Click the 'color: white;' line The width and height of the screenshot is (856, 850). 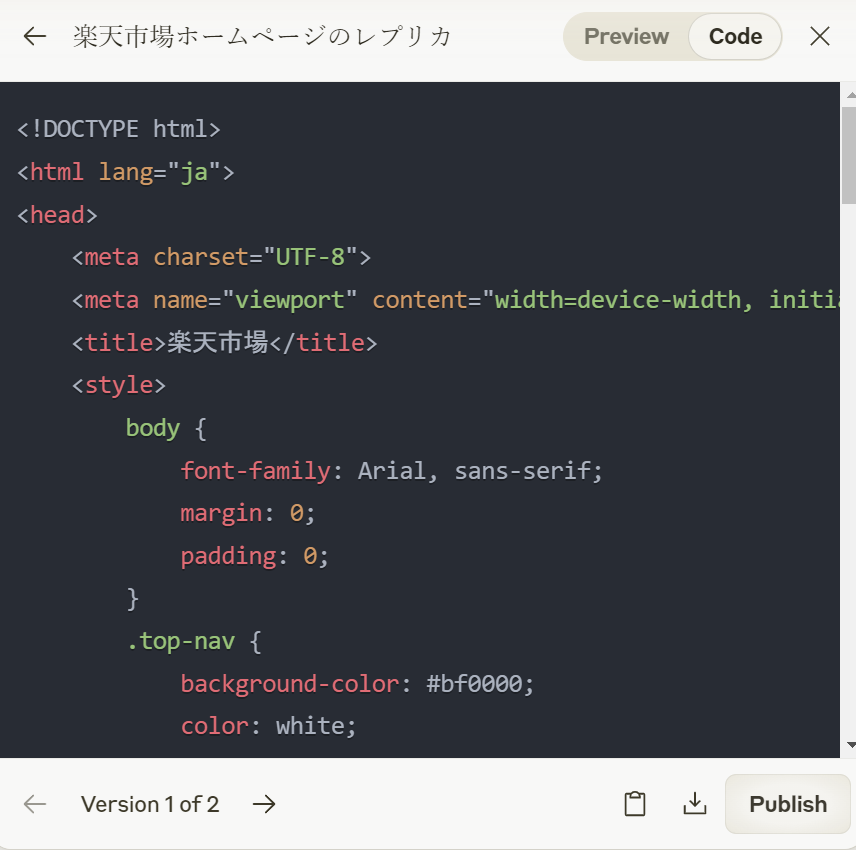pyautogui.click(x=269, y=726)
